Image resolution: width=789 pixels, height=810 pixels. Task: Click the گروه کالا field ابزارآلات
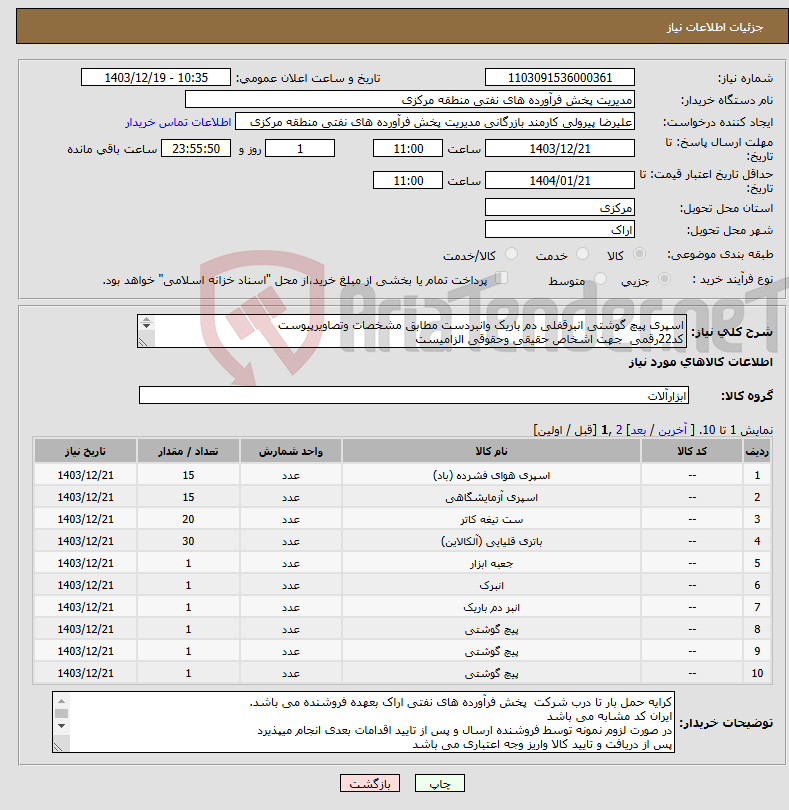click(x=414, y=395)
